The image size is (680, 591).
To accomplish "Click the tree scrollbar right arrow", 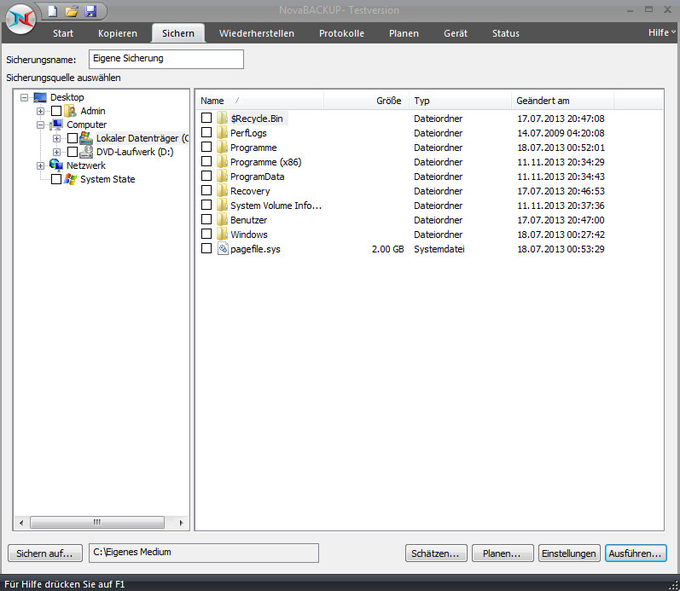I will point(181,522).
